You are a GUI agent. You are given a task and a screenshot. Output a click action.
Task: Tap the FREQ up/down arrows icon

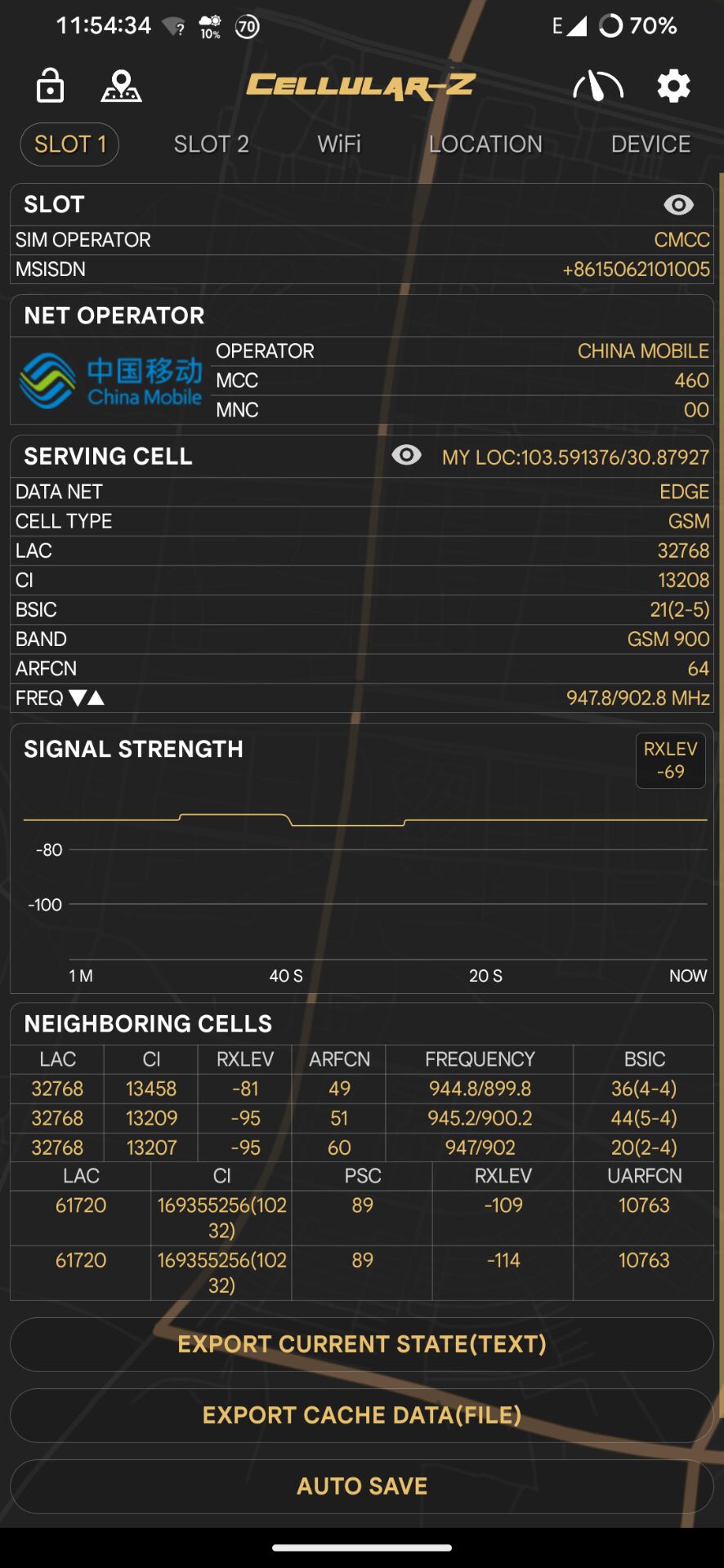[87, 698]
